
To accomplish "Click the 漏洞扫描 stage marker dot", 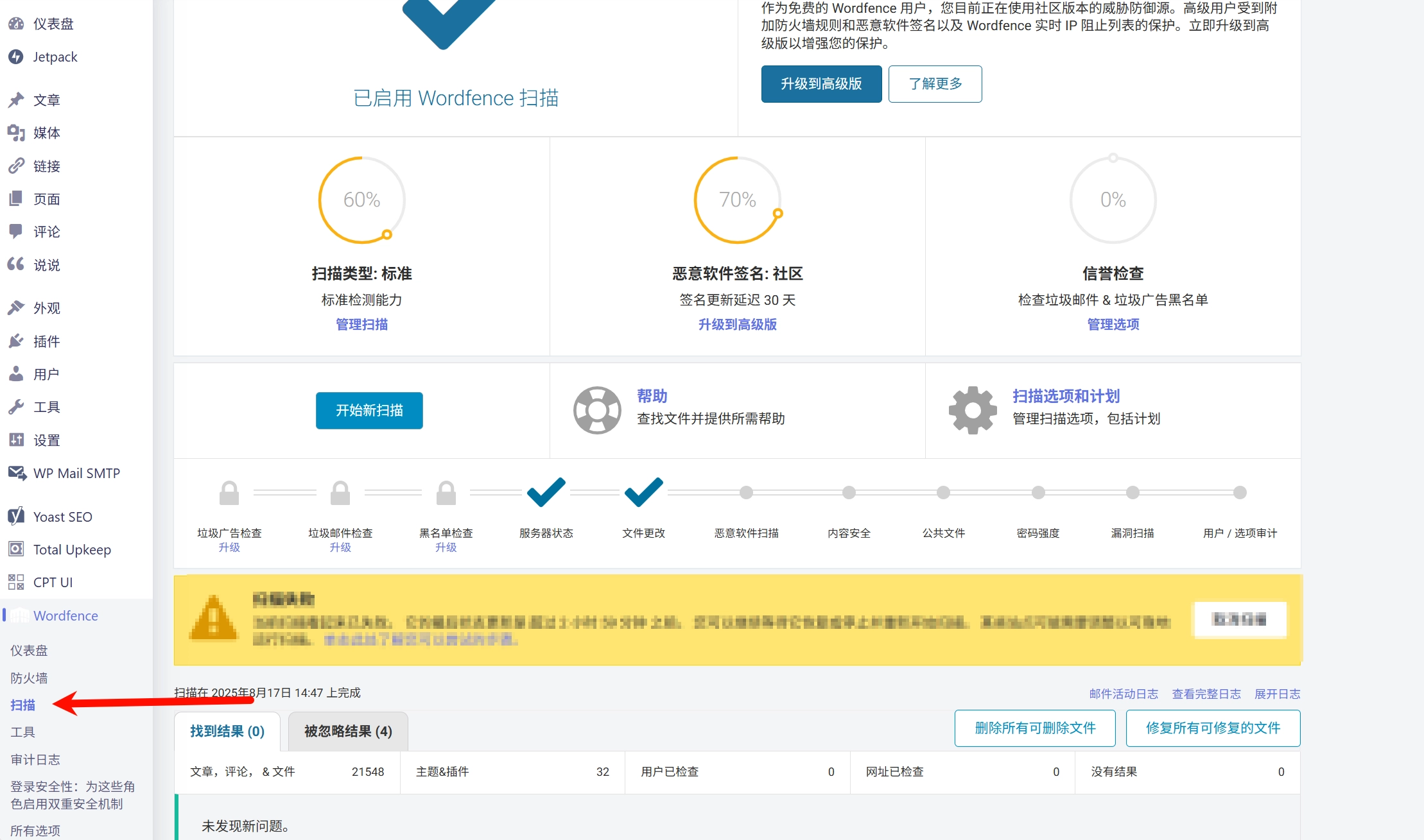I will click(1133, 492).
